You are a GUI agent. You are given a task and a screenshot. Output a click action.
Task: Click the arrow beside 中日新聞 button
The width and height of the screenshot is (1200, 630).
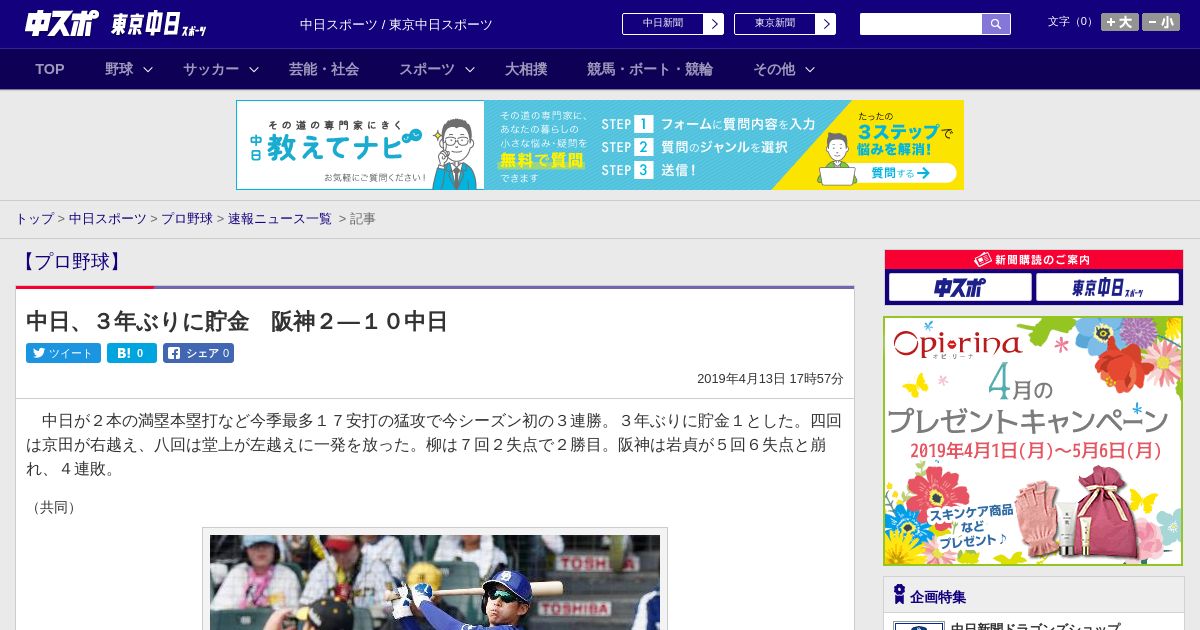(x=713, y=24)
